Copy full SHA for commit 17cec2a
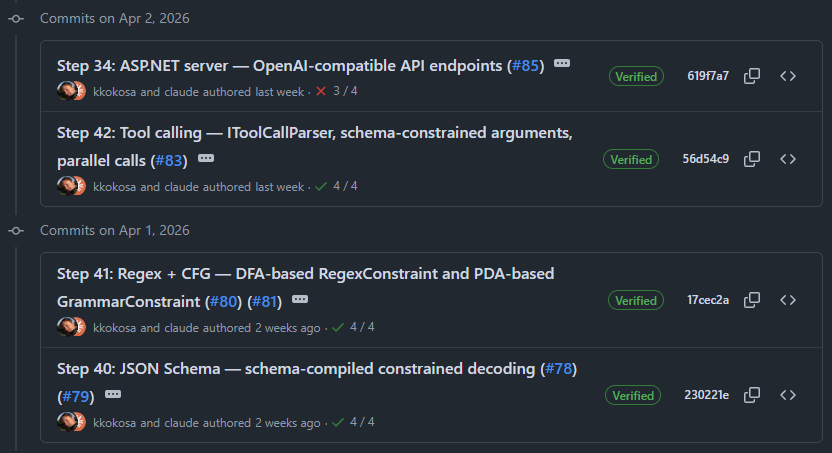Image resolution: width=832 pixels, height=453 pixels. (753, 300)
